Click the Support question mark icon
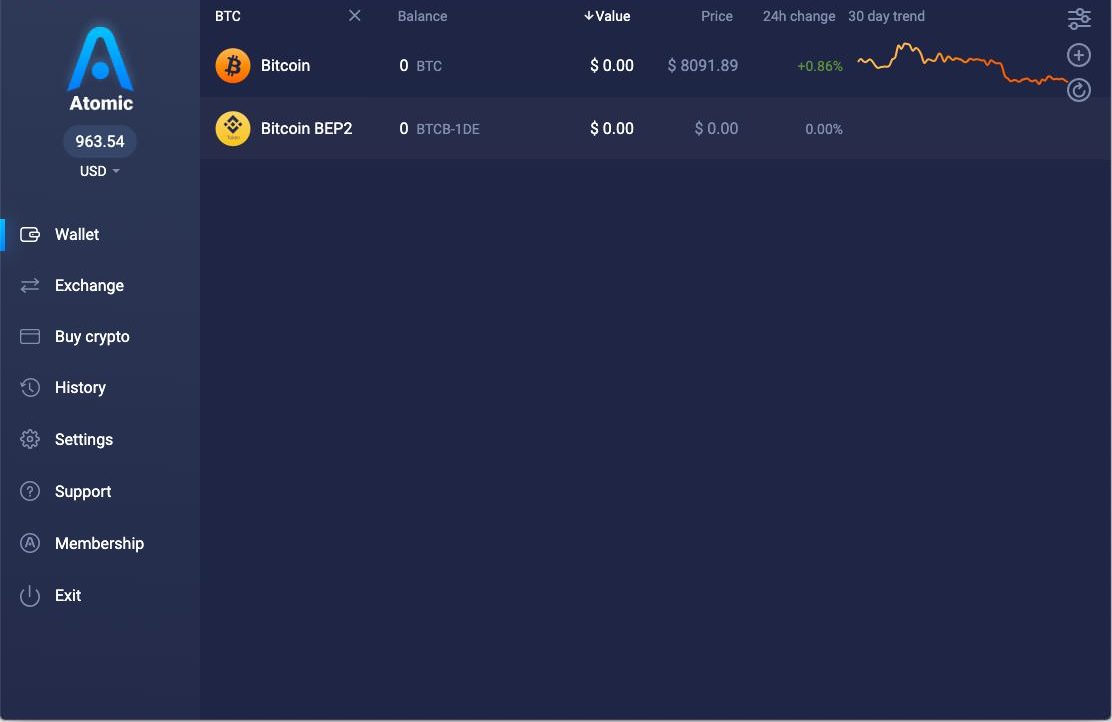Viewport: 1112px width, 722px height. pos(30,491)
